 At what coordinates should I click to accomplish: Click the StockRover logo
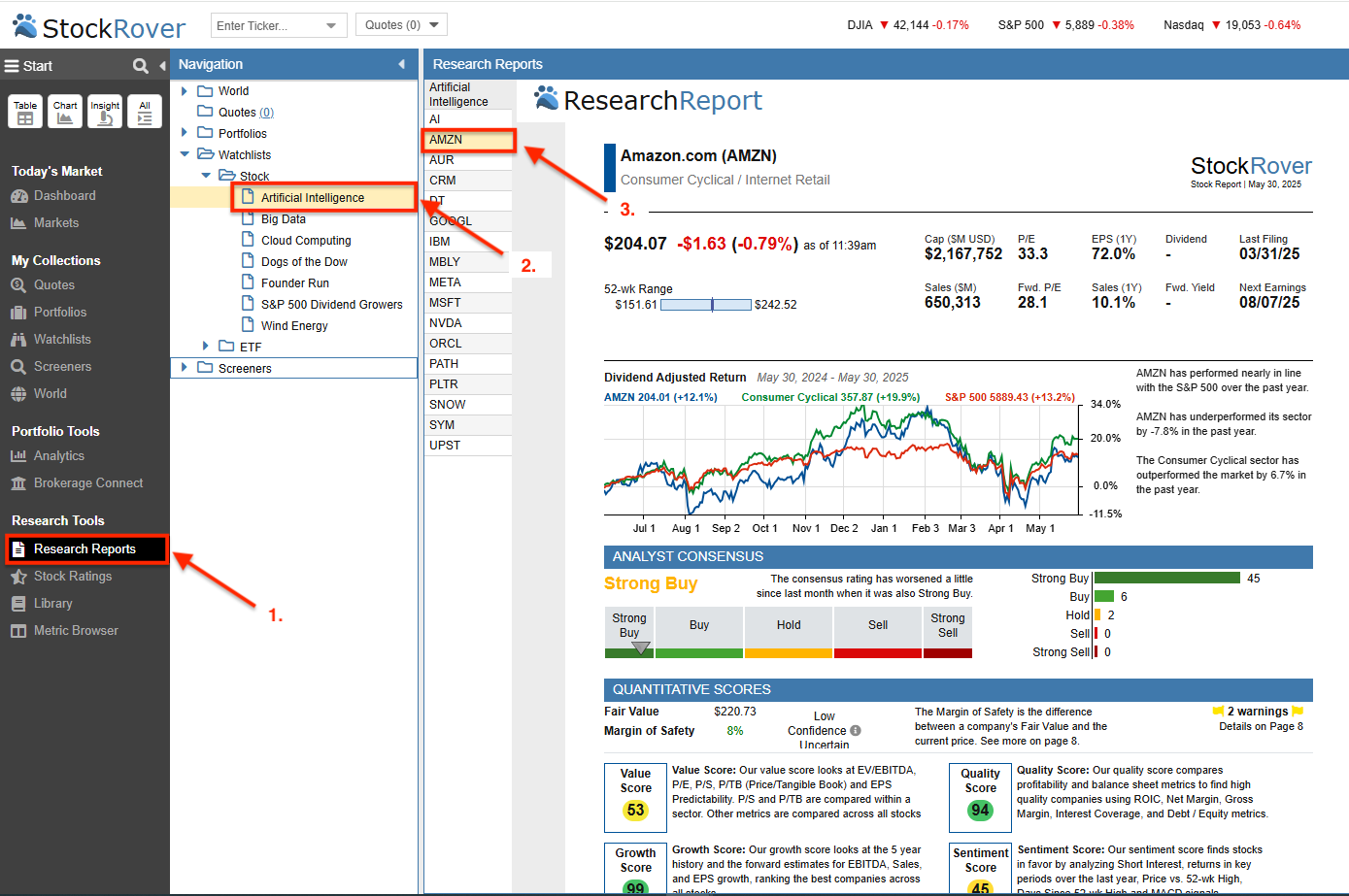click(99, 27)
